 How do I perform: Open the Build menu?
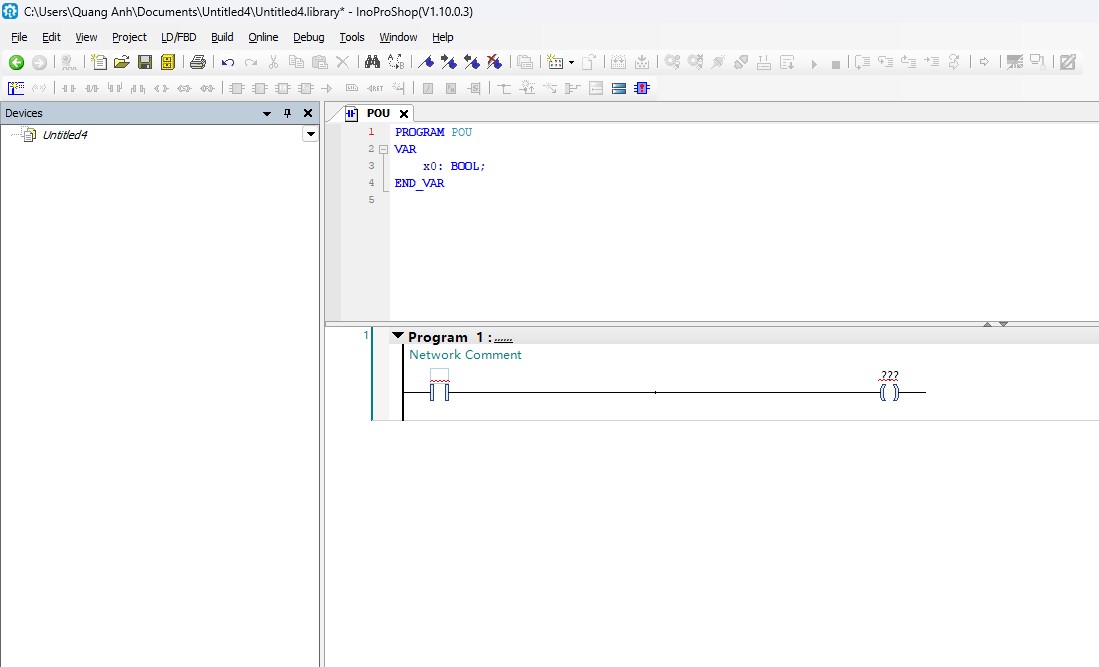click(222, 37)
